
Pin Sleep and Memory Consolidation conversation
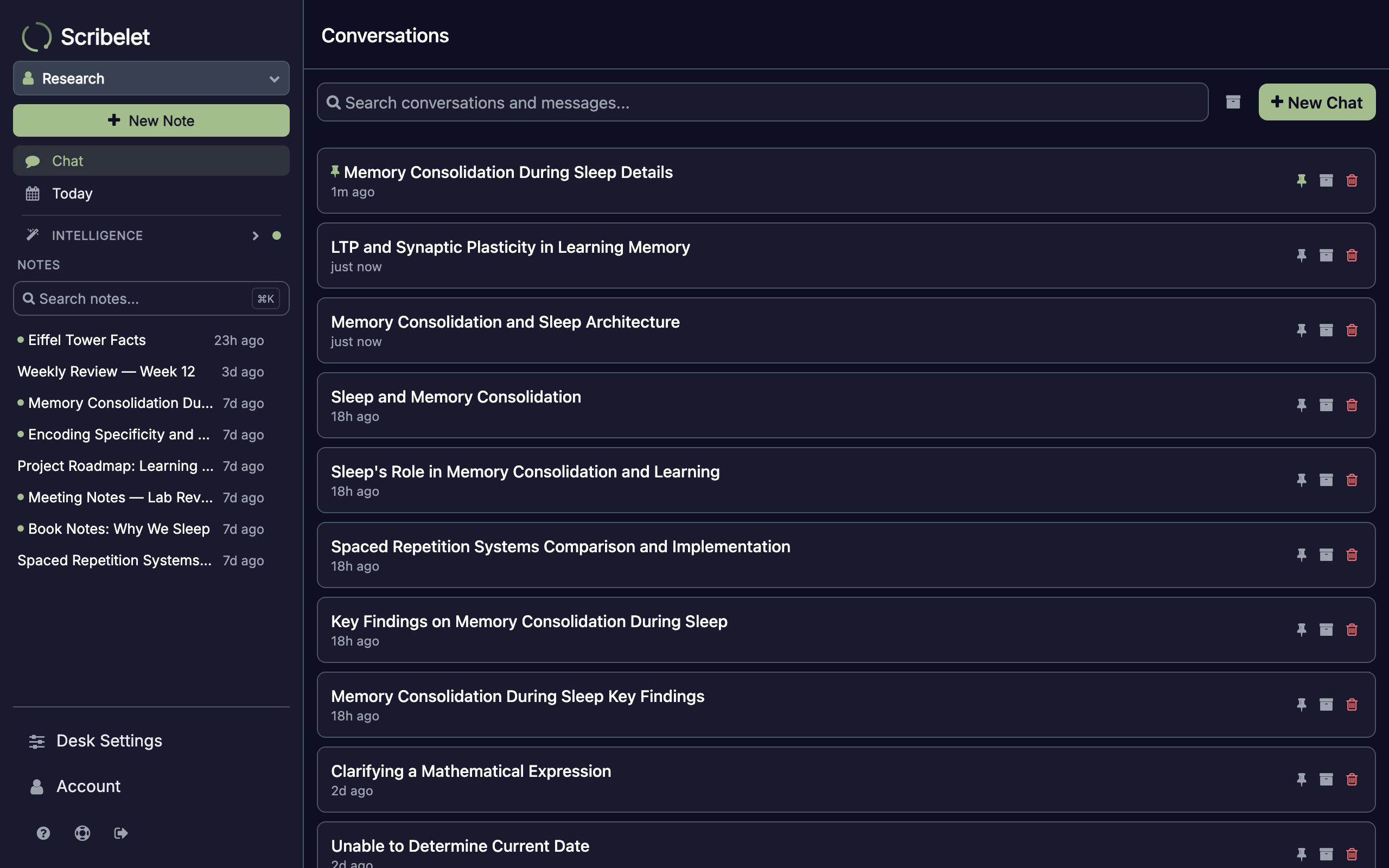(1301, 405)
